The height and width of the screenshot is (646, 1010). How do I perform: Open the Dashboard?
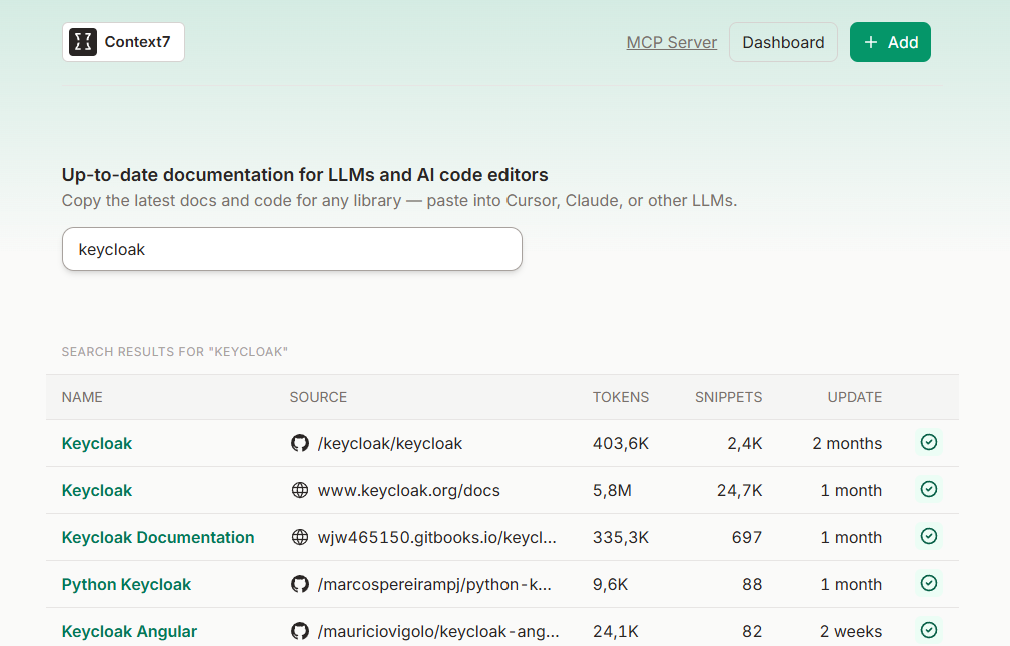[783, 42]
